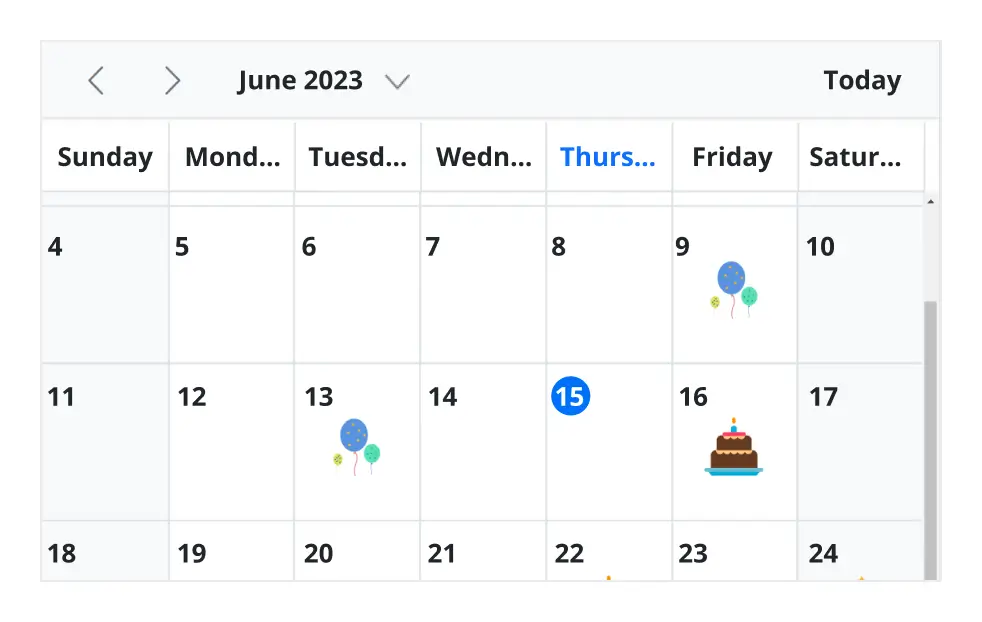Click the next month arrow

pyautogui.click(x=173, y=80)
